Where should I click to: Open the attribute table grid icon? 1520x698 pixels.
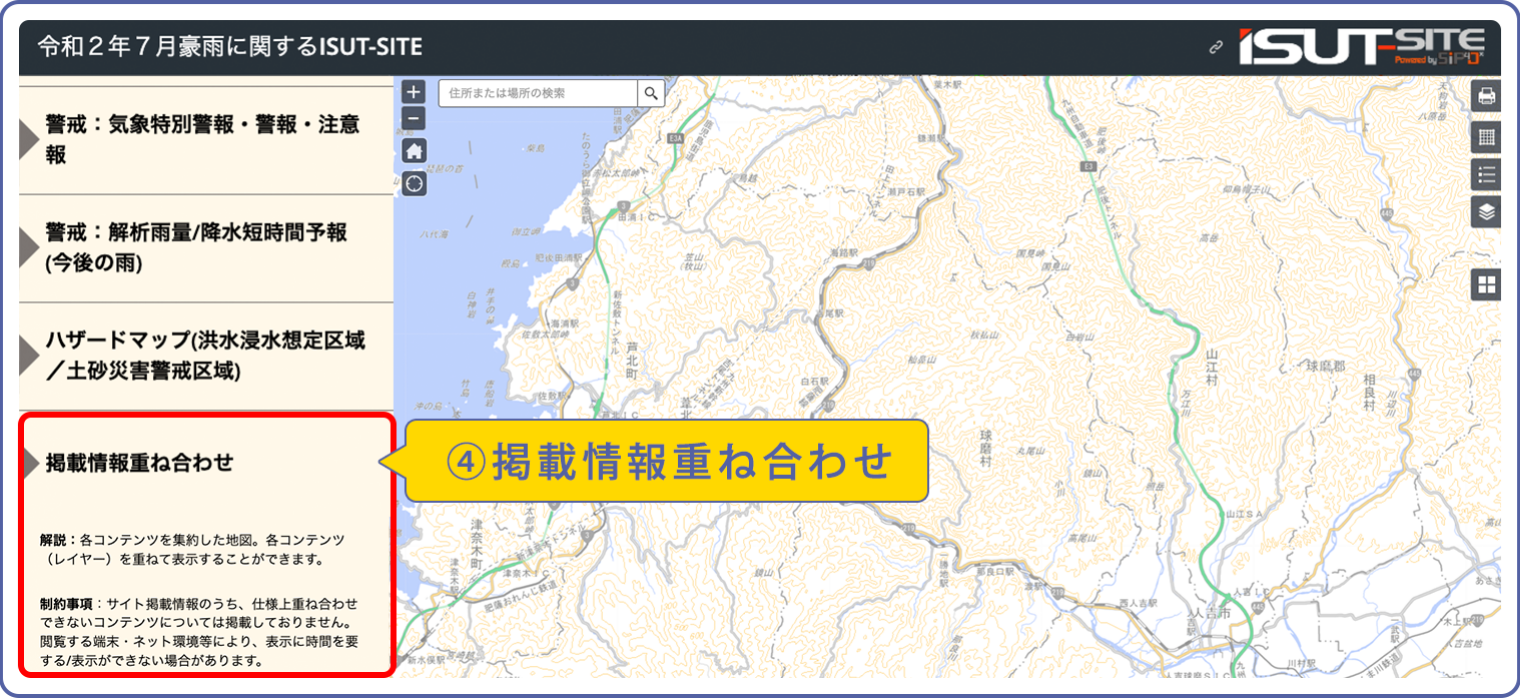tap(1486, 136)
